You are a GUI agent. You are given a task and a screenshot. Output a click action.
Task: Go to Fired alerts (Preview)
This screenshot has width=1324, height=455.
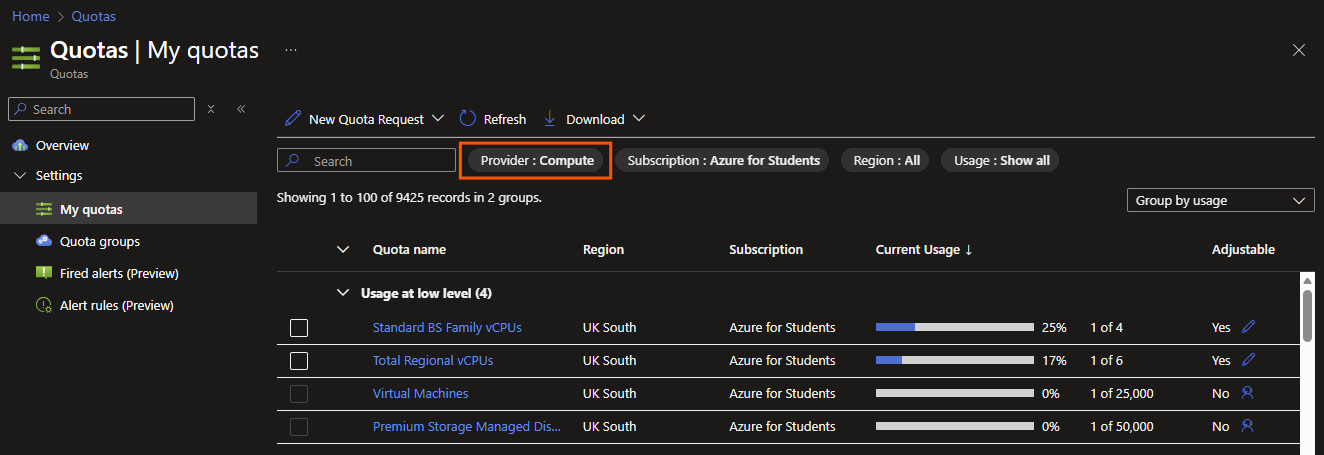pos(118,273)
